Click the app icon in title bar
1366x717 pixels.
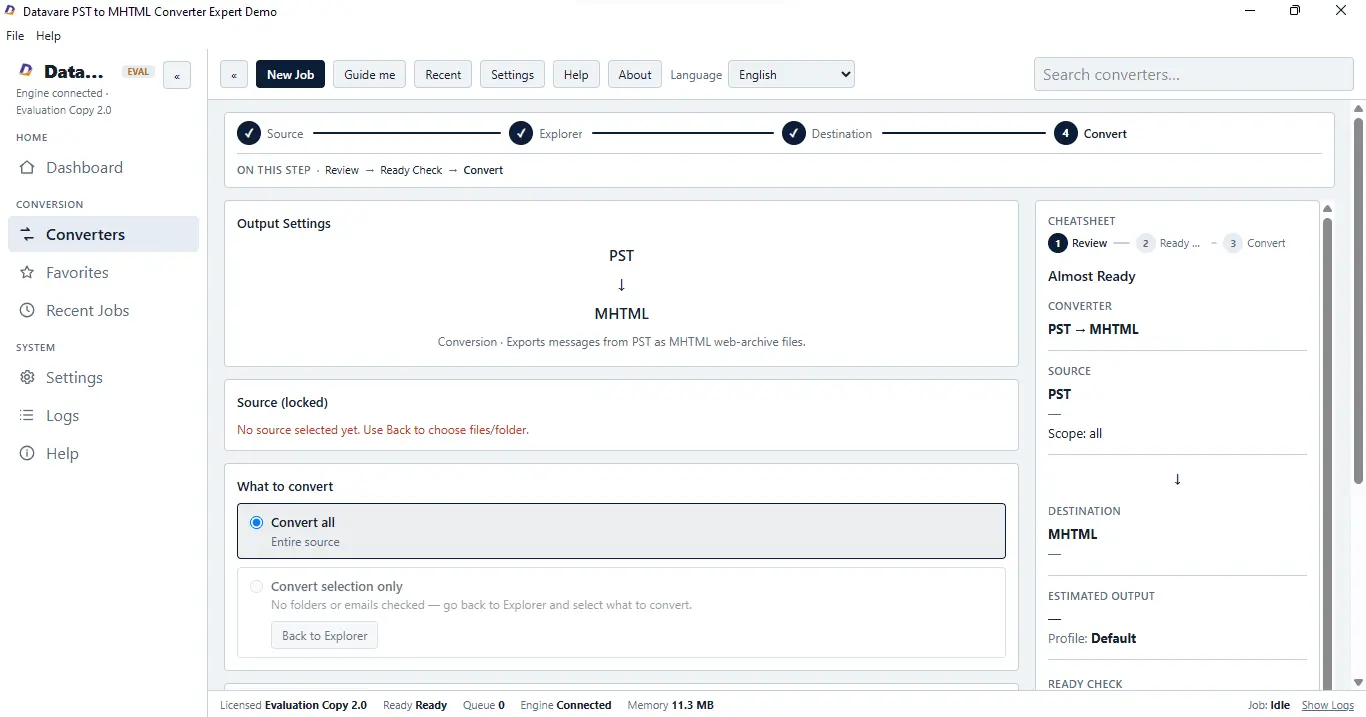tap(10, 11)
